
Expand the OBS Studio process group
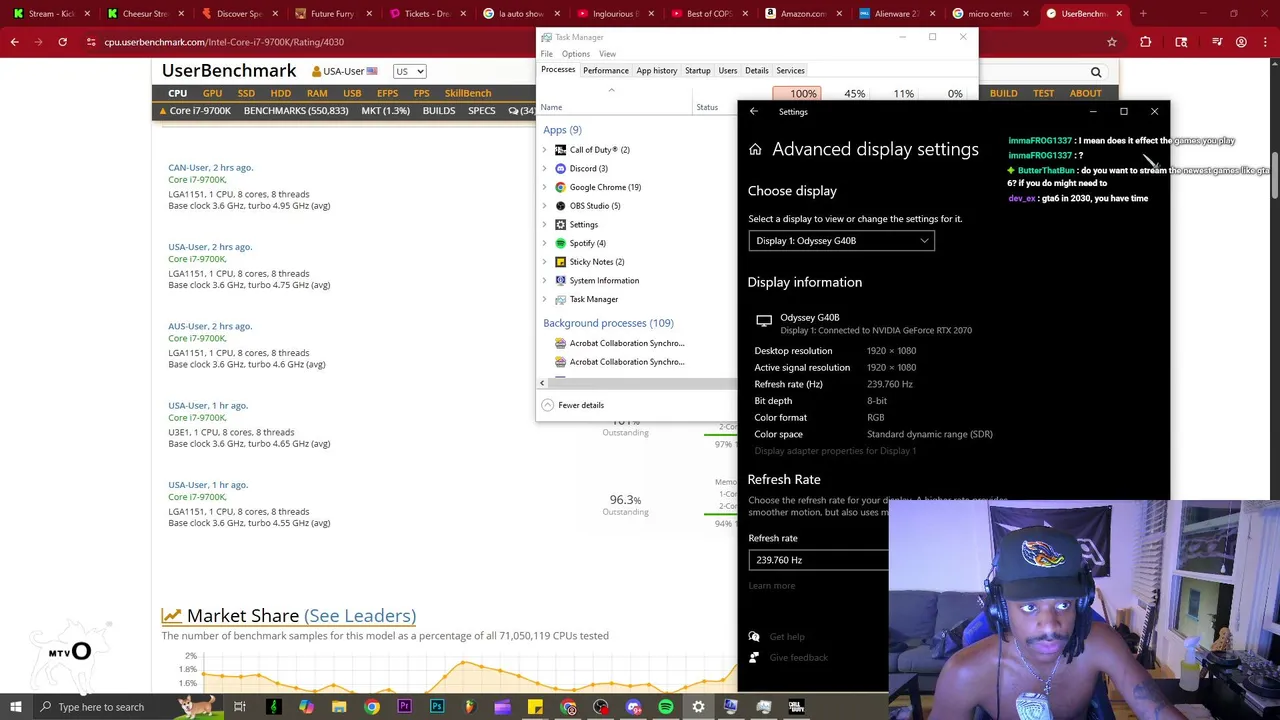point(544,206)
